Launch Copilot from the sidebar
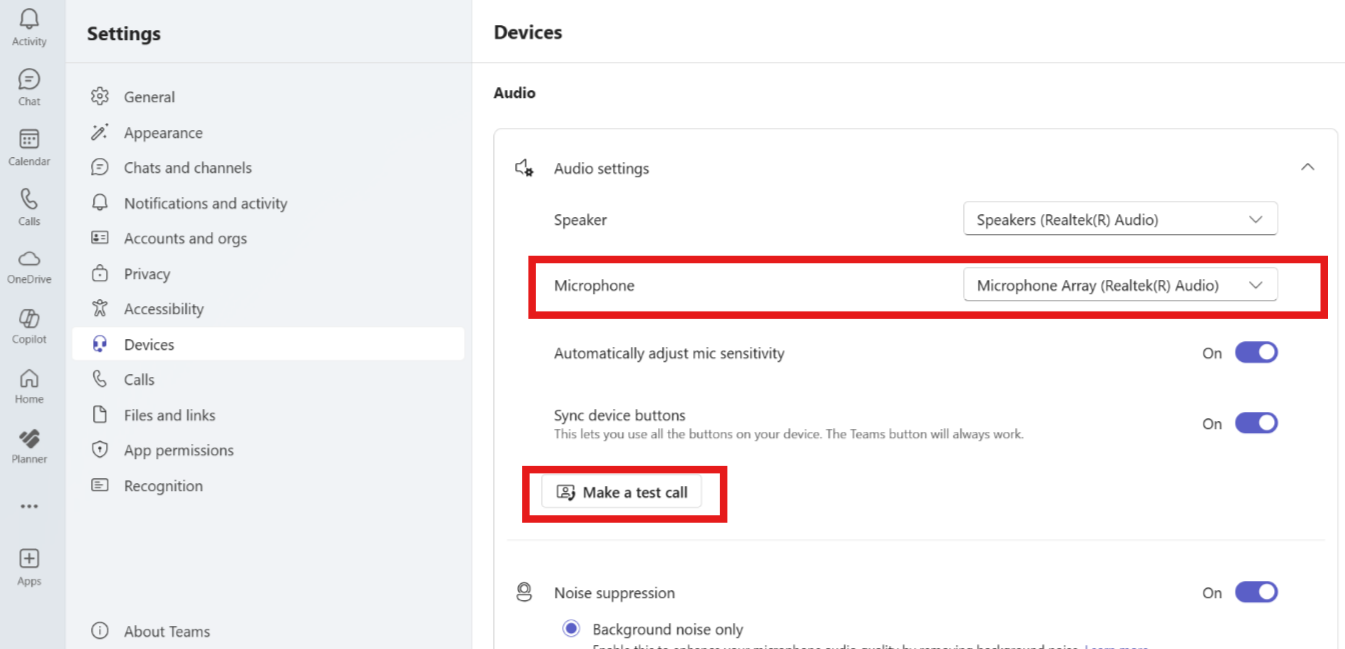The image size is (1345, 649). [x=29, y=320]
